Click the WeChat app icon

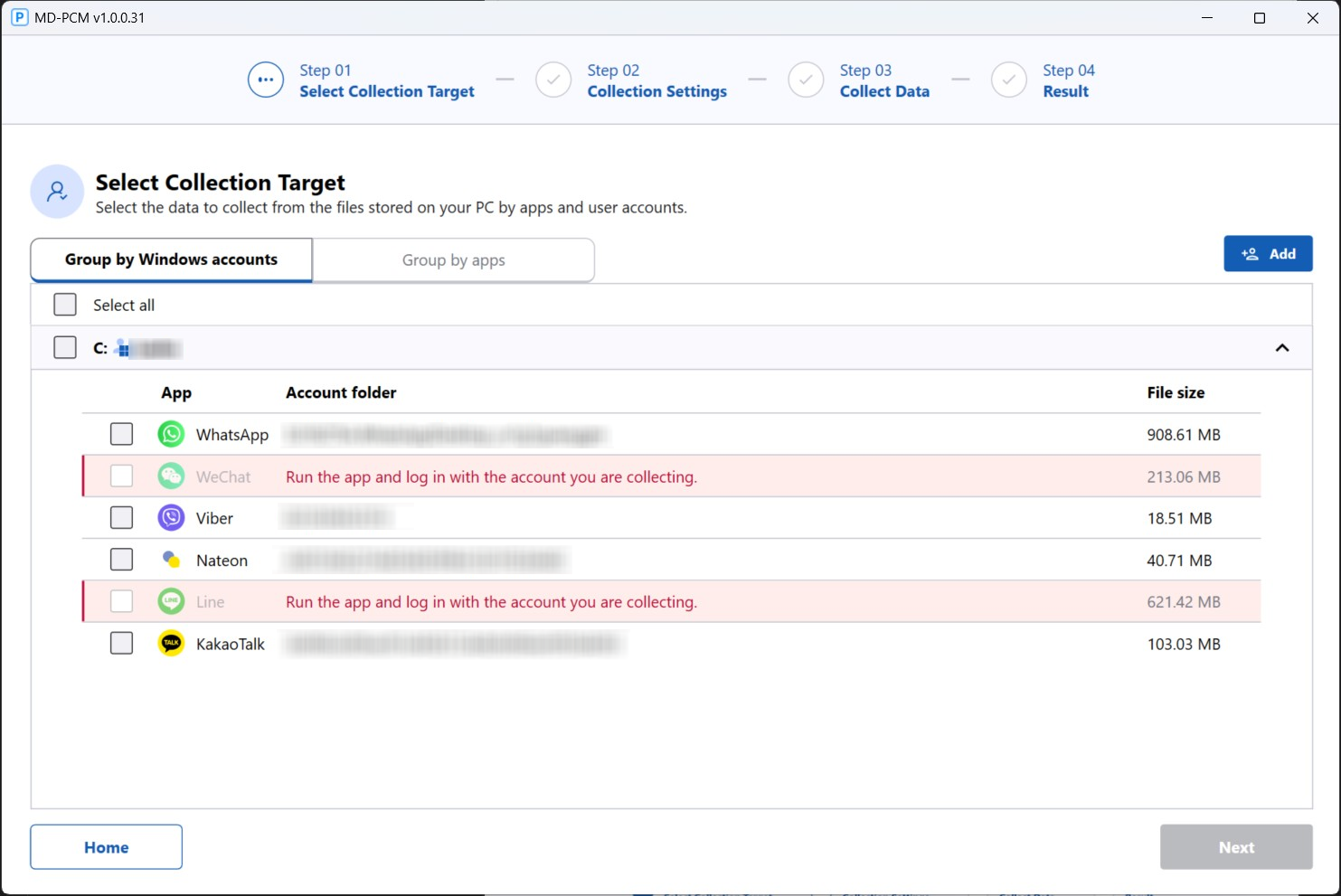(x=171, y=476)
